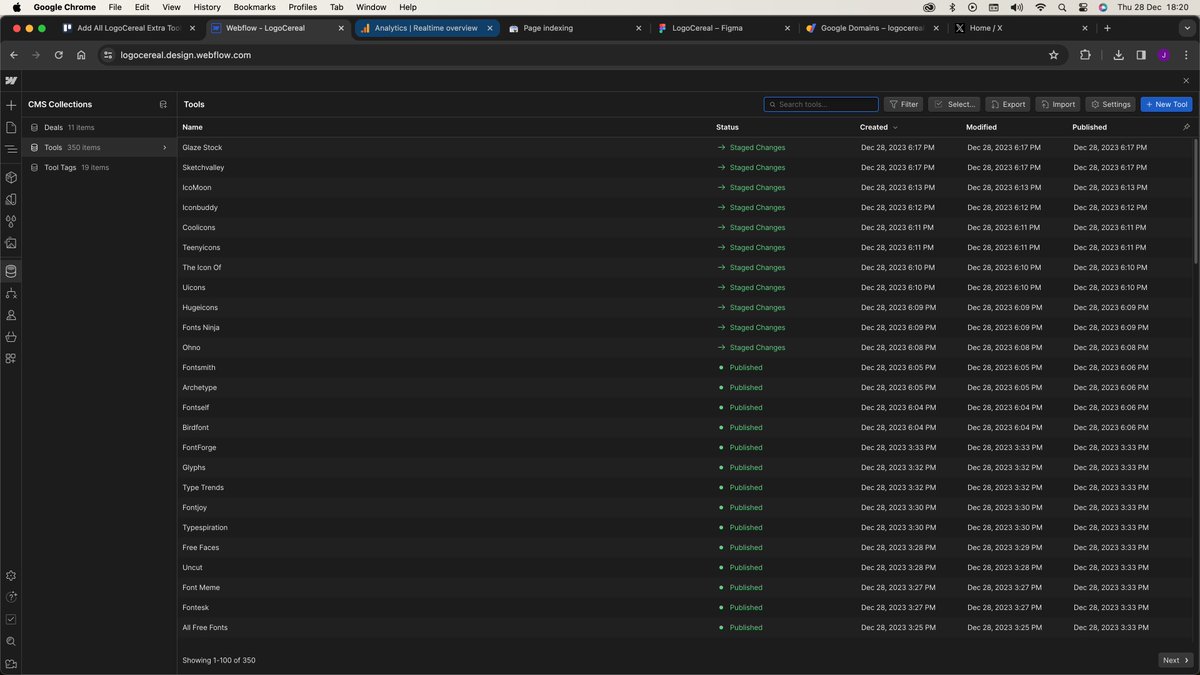The width and height of the screenshot is (1200, 675).
Task: Click the create collection icon beside CMS Collections
Action: (163, 104)
